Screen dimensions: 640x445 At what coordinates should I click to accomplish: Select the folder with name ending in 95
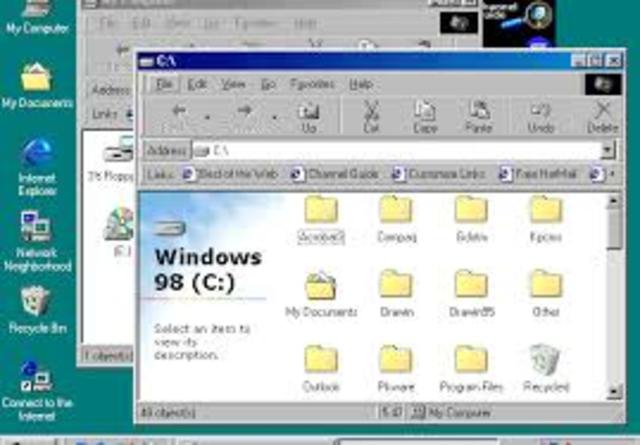(471, 294)
